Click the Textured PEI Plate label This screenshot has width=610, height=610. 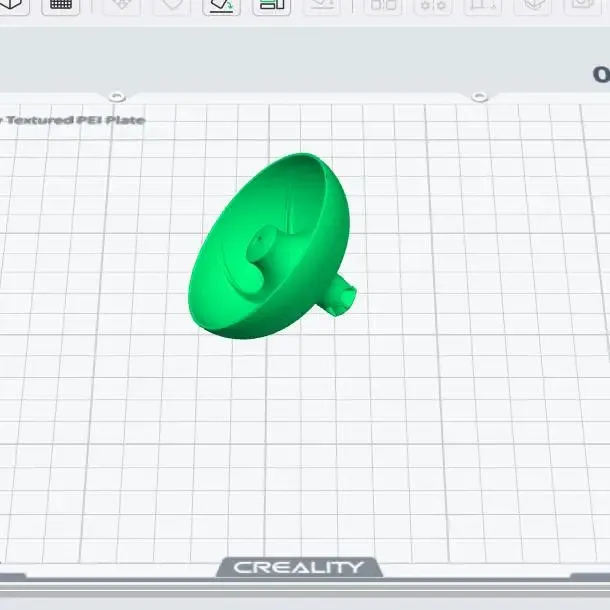[x=73, y=120]
